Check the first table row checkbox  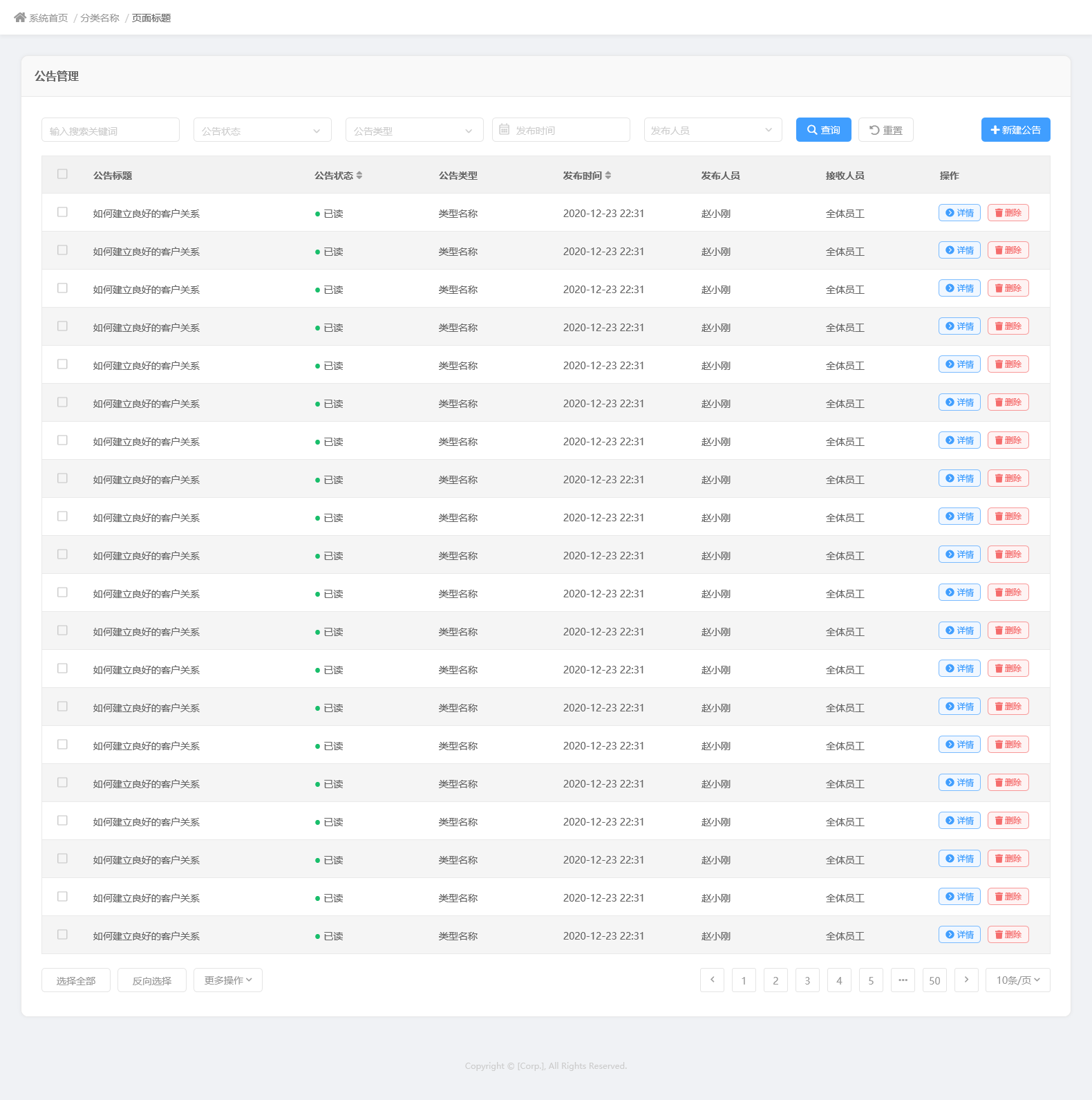pos(62,212)
